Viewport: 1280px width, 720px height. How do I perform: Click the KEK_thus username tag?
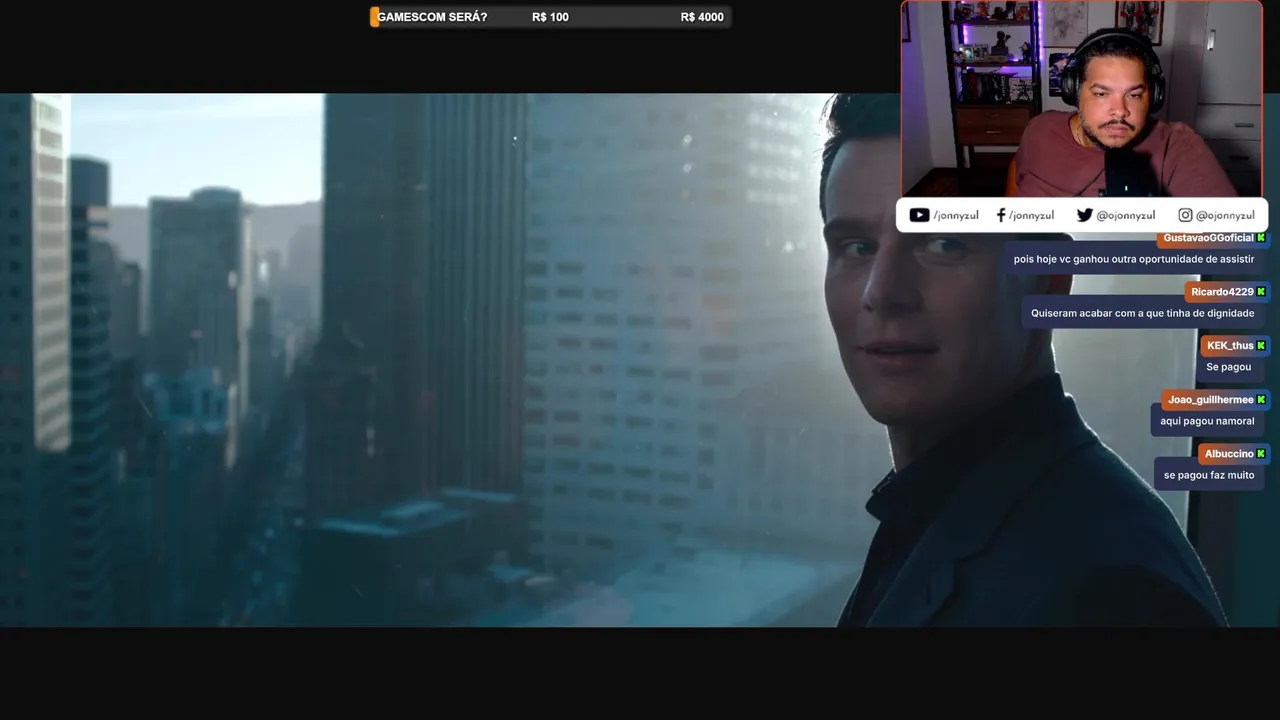point(1230,346)
